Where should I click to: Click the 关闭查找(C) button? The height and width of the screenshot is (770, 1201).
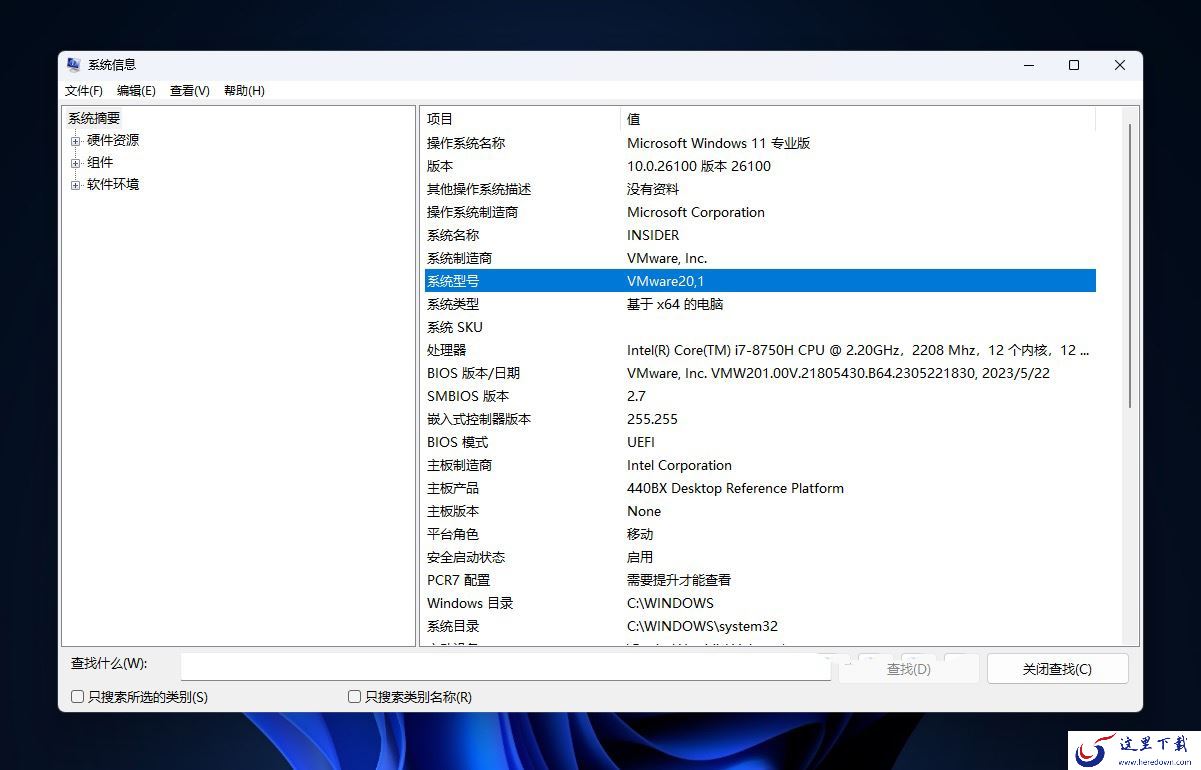1057,669
